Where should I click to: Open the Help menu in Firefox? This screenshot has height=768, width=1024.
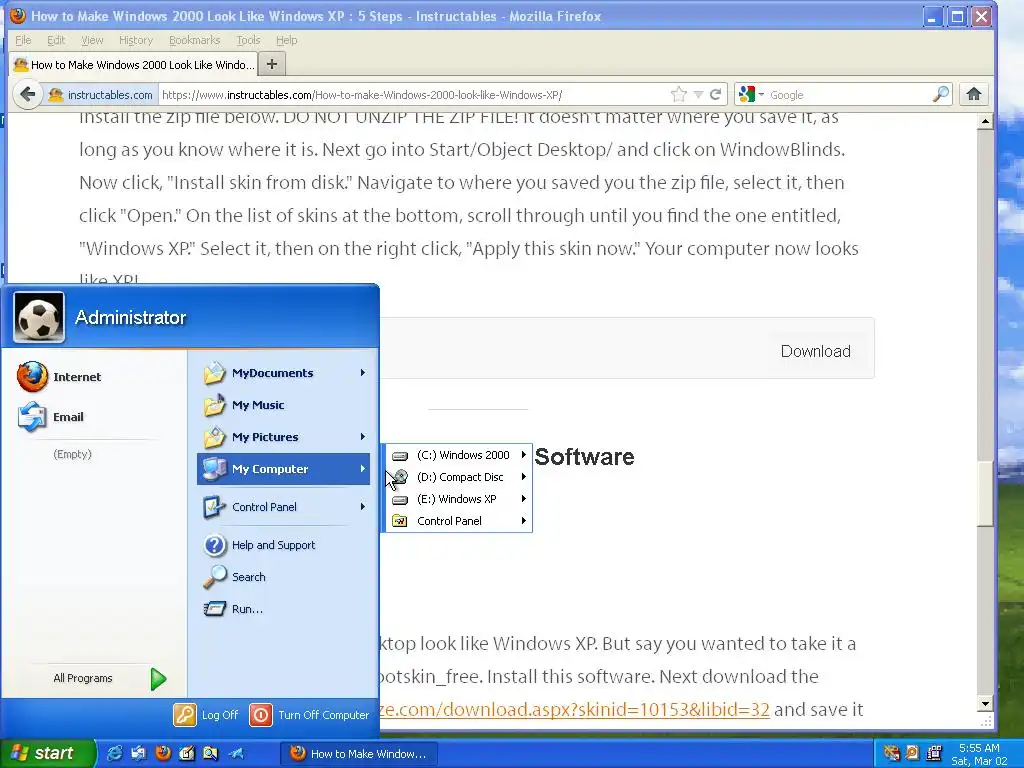point(287,40)
